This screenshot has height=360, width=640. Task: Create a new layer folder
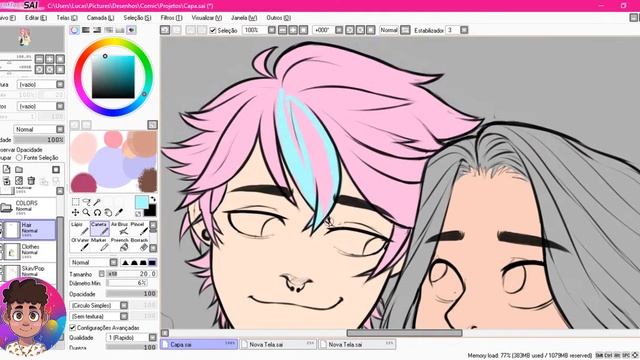[19, 169]
